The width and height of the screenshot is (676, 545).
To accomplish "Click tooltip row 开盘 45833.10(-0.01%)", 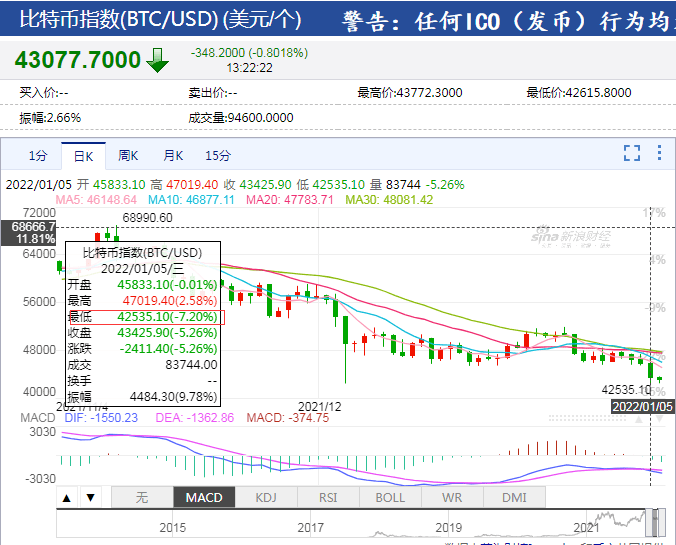I will 143,285.
